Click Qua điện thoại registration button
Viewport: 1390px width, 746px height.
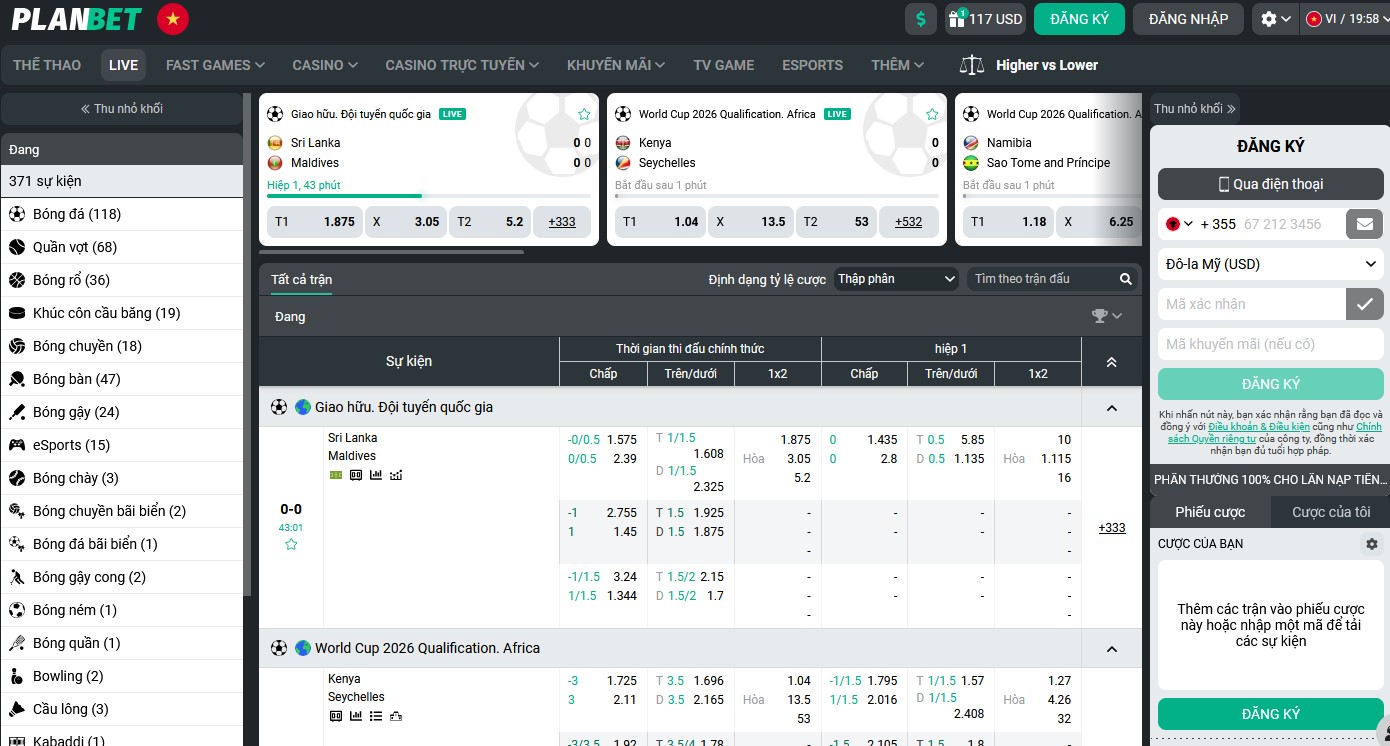coord(1271,184)
